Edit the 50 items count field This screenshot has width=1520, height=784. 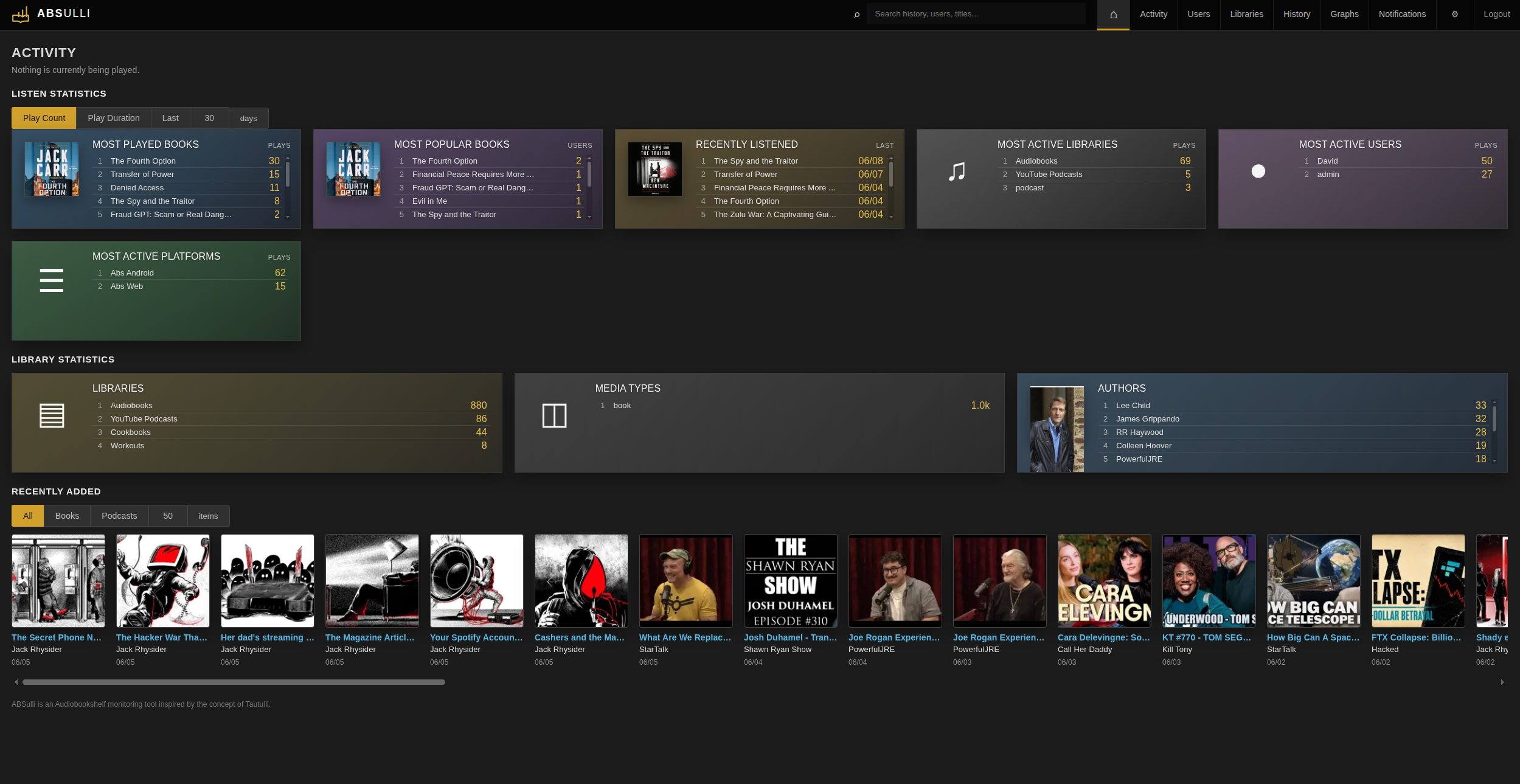[168, 516]
